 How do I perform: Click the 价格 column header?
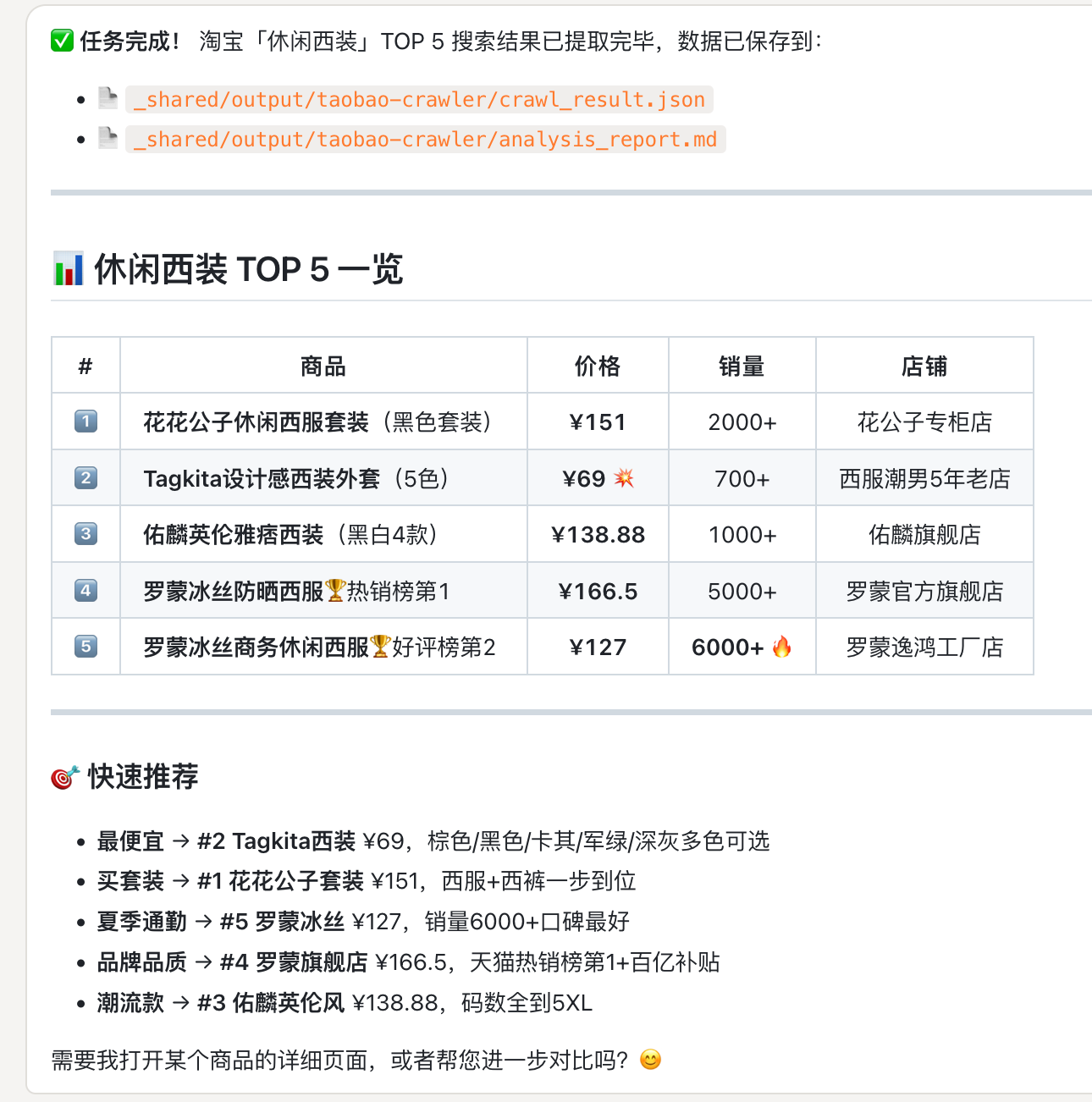(x=598, y=366)
